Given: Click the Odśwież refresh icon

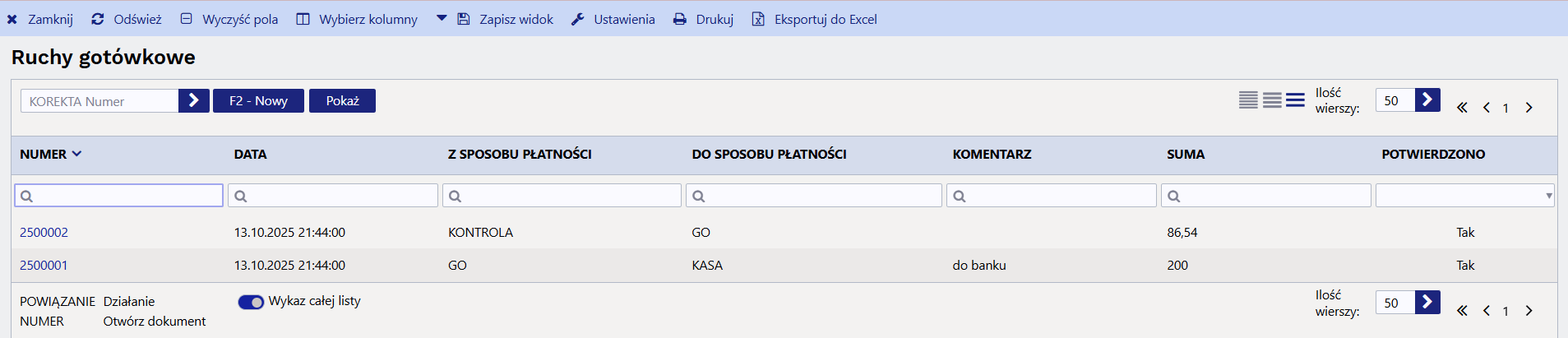Looking at the screenshot, I should click(x=98, y=19).
